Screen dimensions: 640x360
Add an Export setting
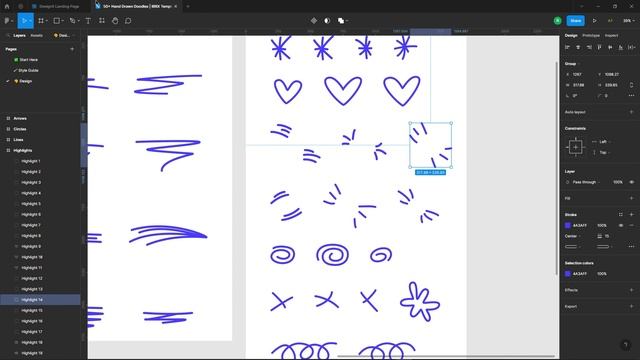coord(631,307)
